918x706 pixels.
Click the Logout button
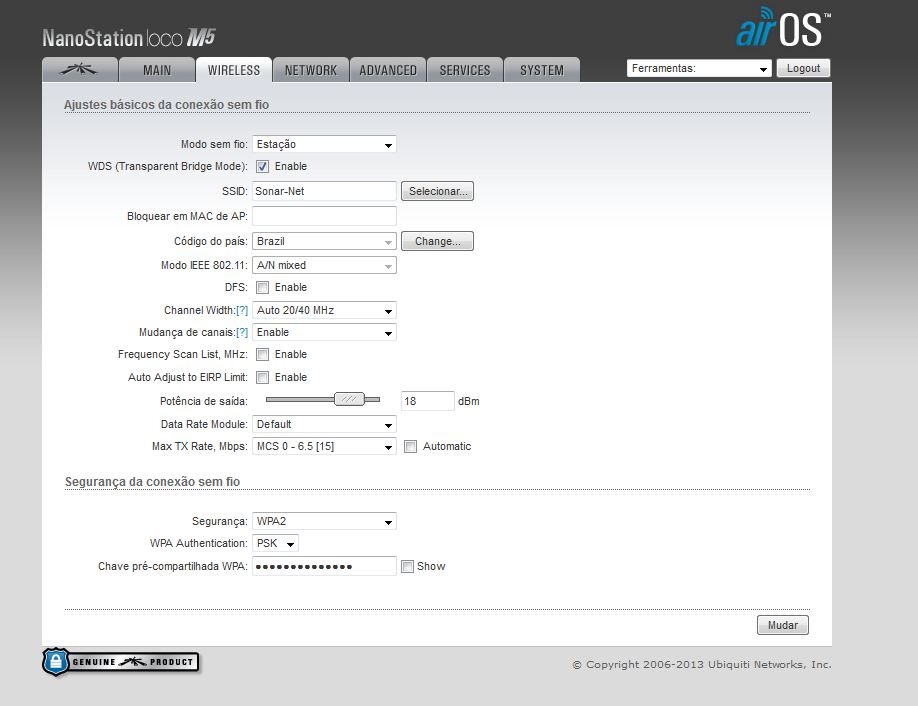tap(803, 68)
